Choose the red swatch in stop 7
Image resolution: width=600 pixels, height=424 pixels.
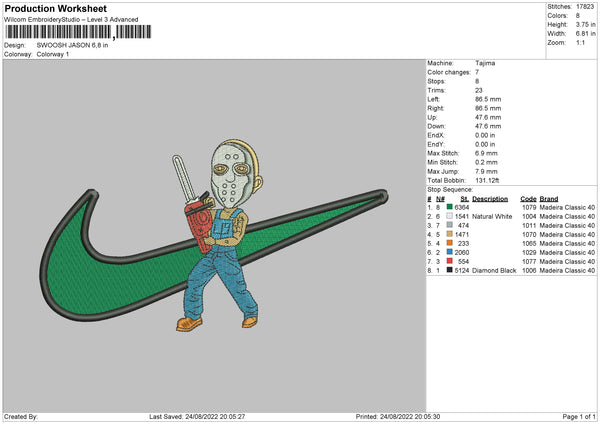coord(449,261)
